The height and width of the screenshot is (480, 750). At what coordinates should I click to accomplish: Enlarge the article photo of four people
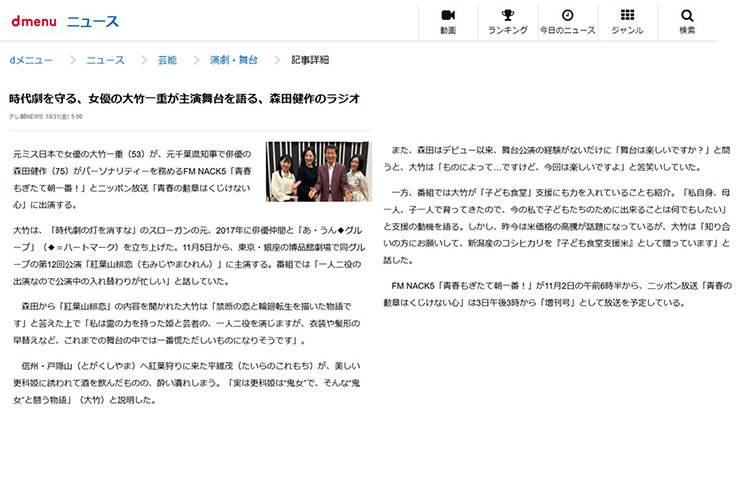coord(318,171)
